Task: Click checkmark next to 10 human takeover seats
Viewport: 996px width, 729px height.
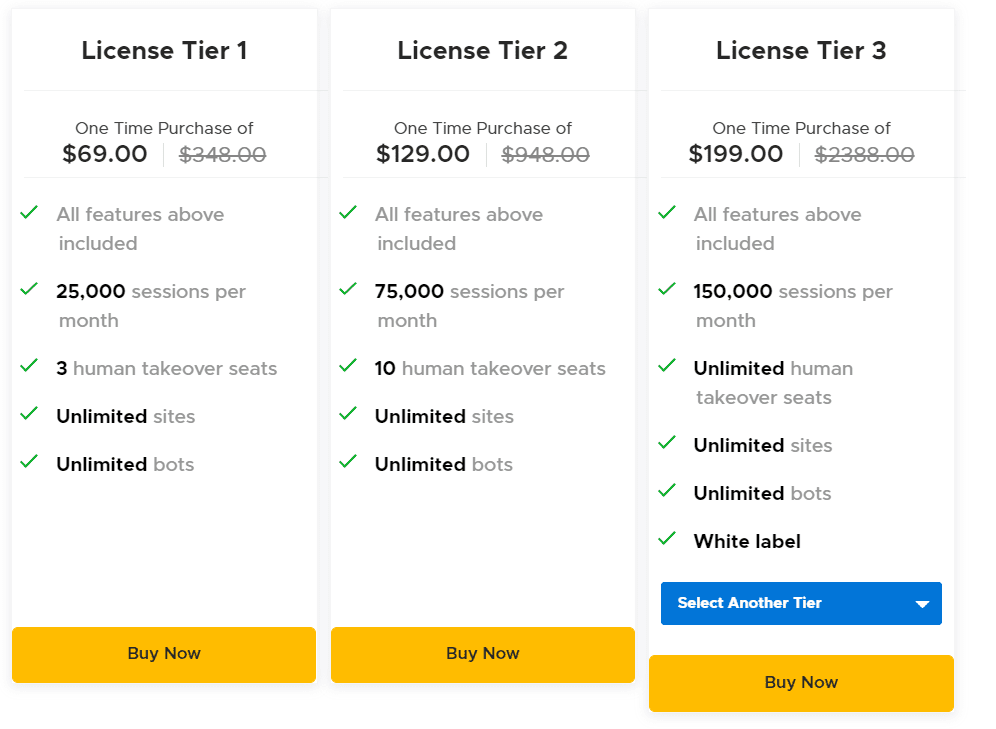Action: (348, 366)
